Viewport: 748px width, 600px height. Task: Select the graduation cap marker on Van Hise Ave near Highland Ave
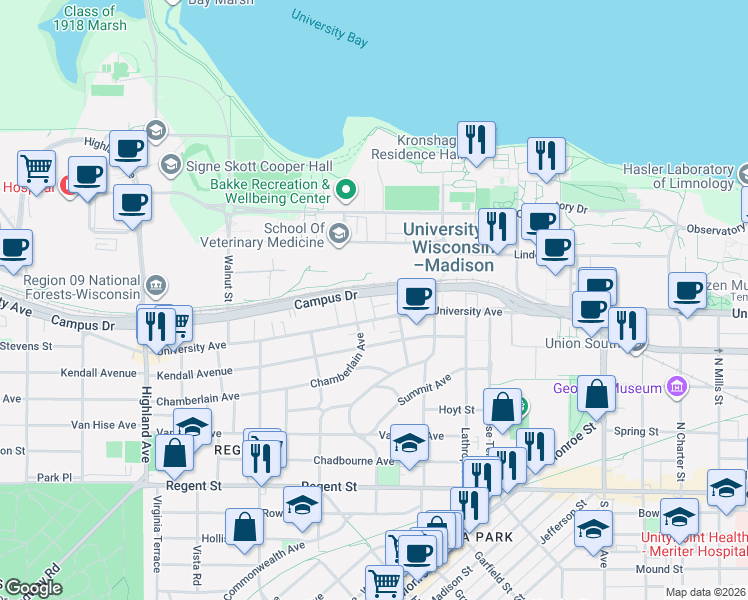coord(193,424)
